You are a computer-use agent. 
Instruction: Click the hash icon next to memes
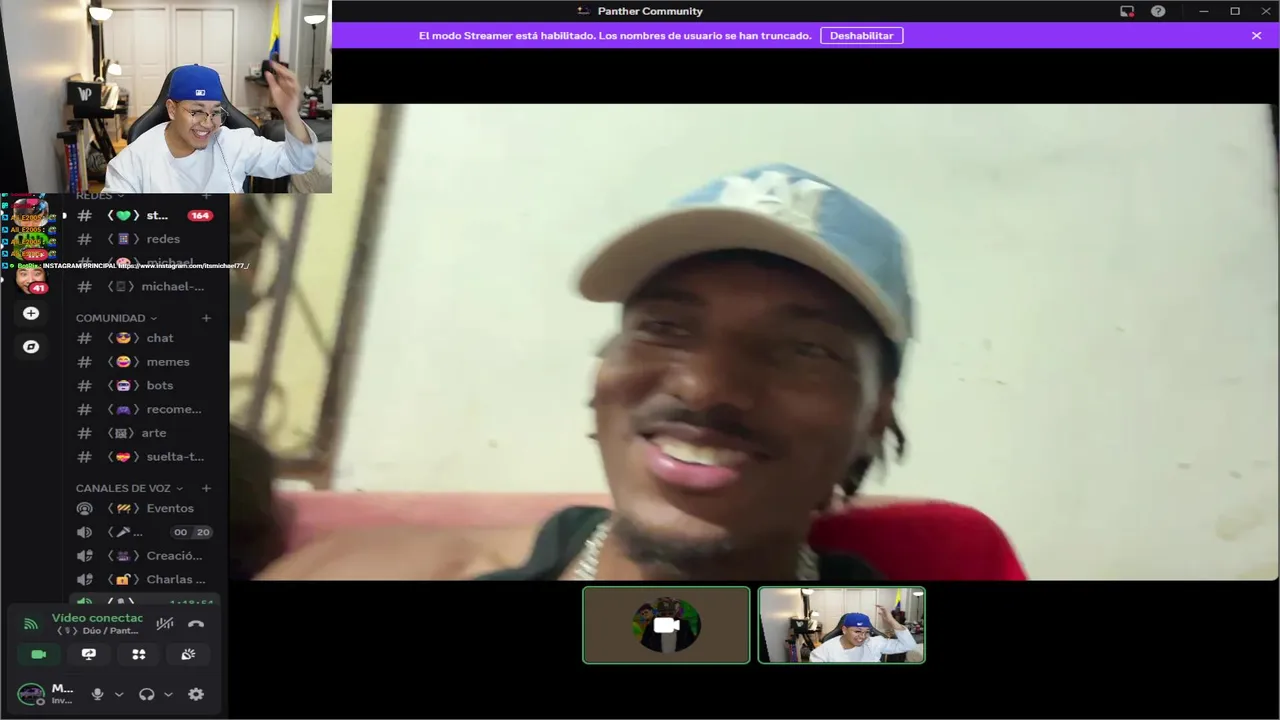[x=85, y=362]
